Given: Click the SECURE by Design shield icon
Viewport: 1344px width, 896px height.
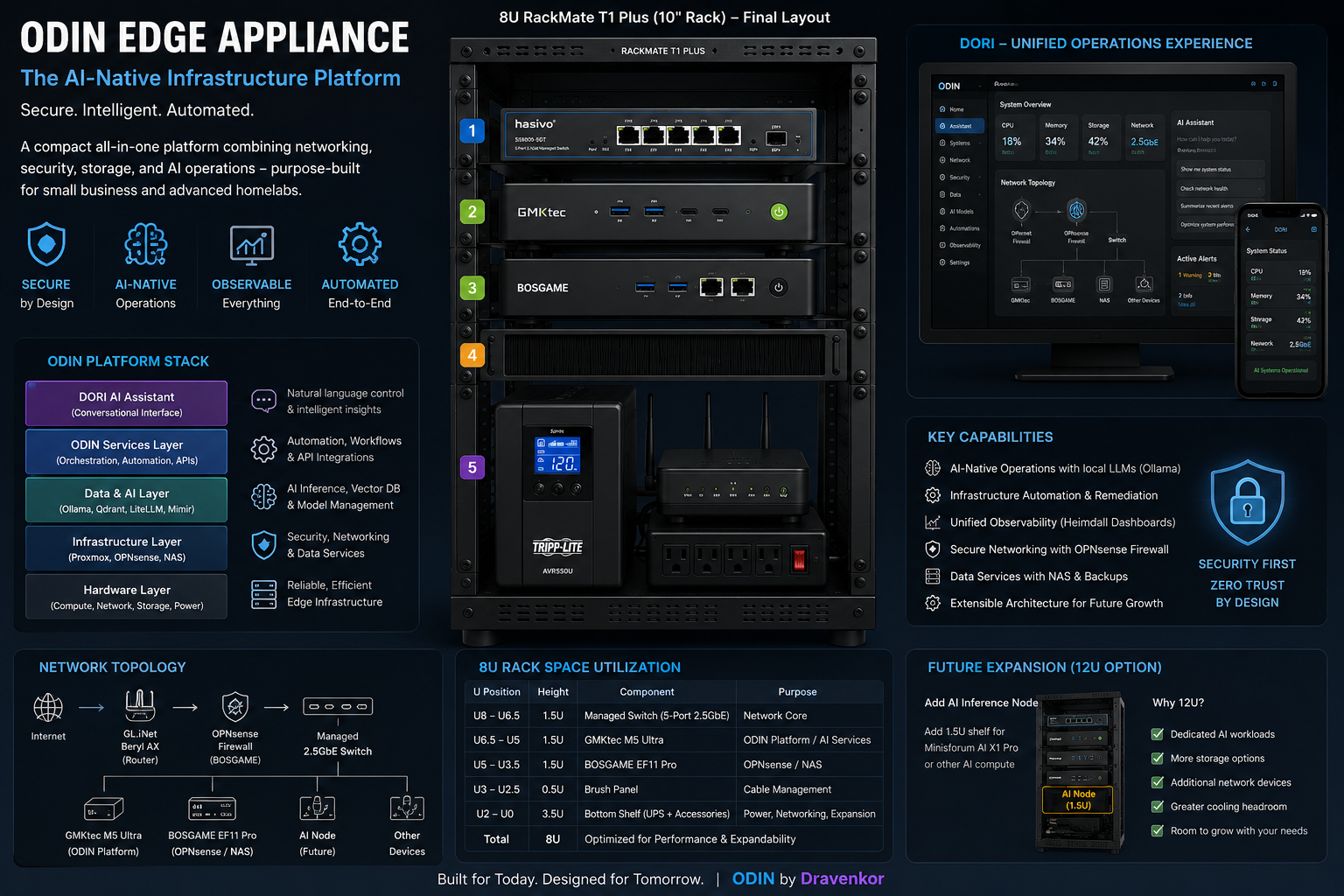Looking at the screenshot, I should tap(46, 244).
